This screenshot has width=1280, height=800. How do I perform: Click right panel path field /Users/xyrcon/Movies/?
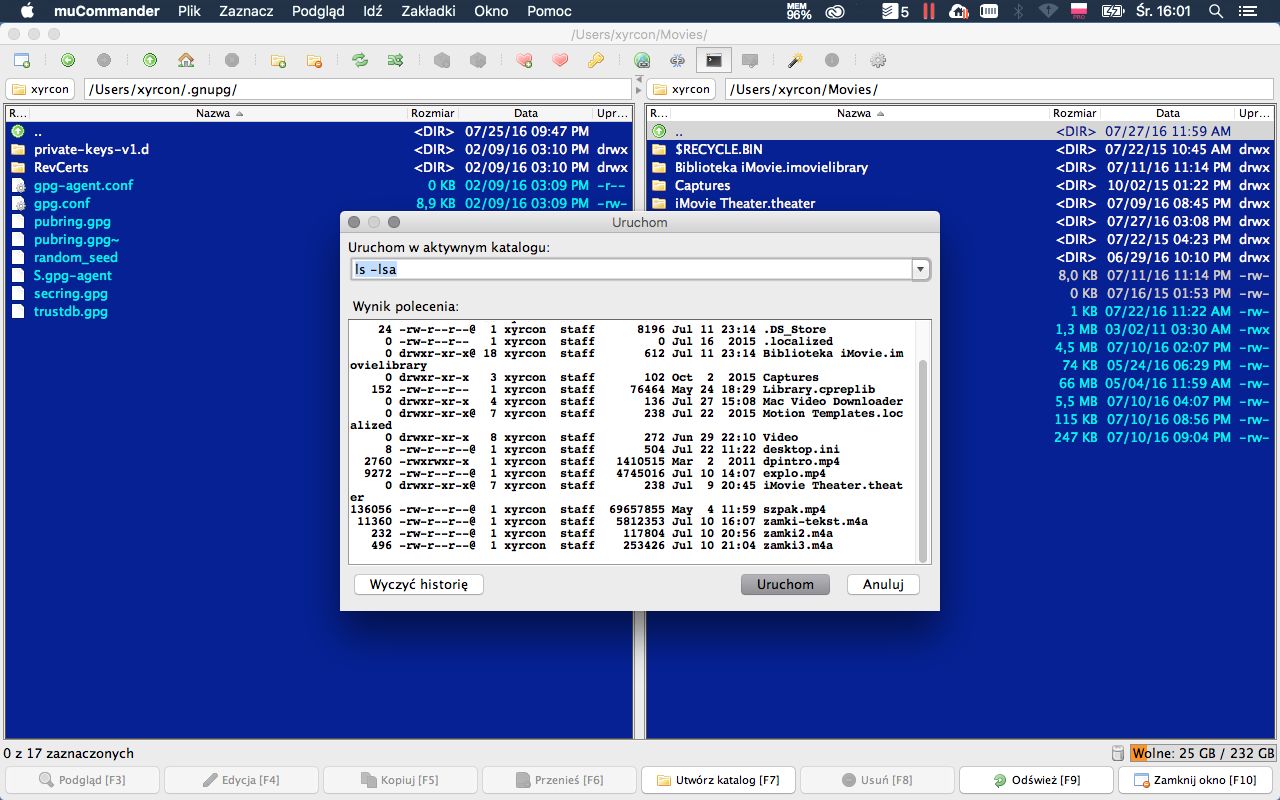[999, 89]
